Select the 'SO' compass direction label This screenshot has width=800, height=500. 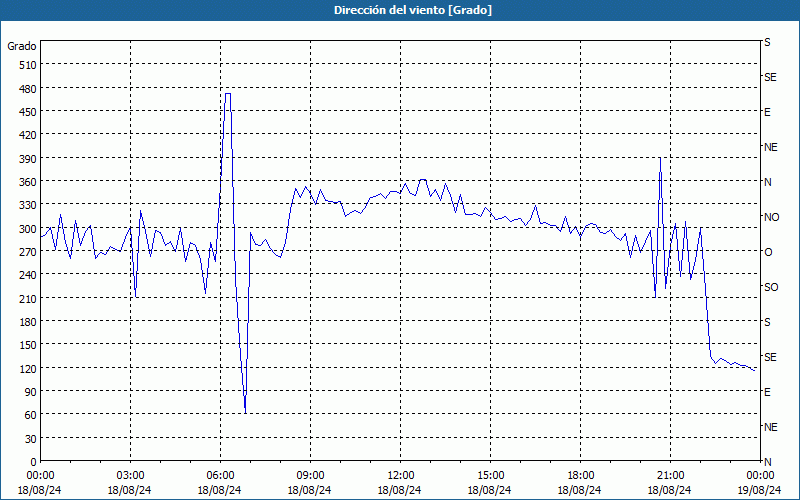tap(771, 287)
